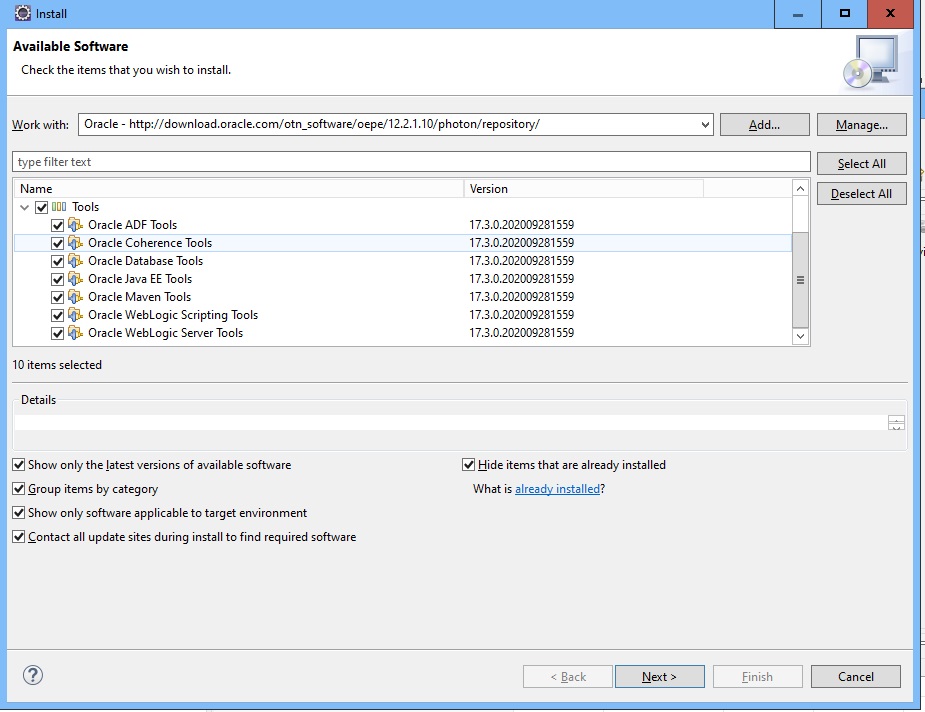
Task: Click the list scroll down arrow
Action: pyautogui.click(x=800, y=336)
